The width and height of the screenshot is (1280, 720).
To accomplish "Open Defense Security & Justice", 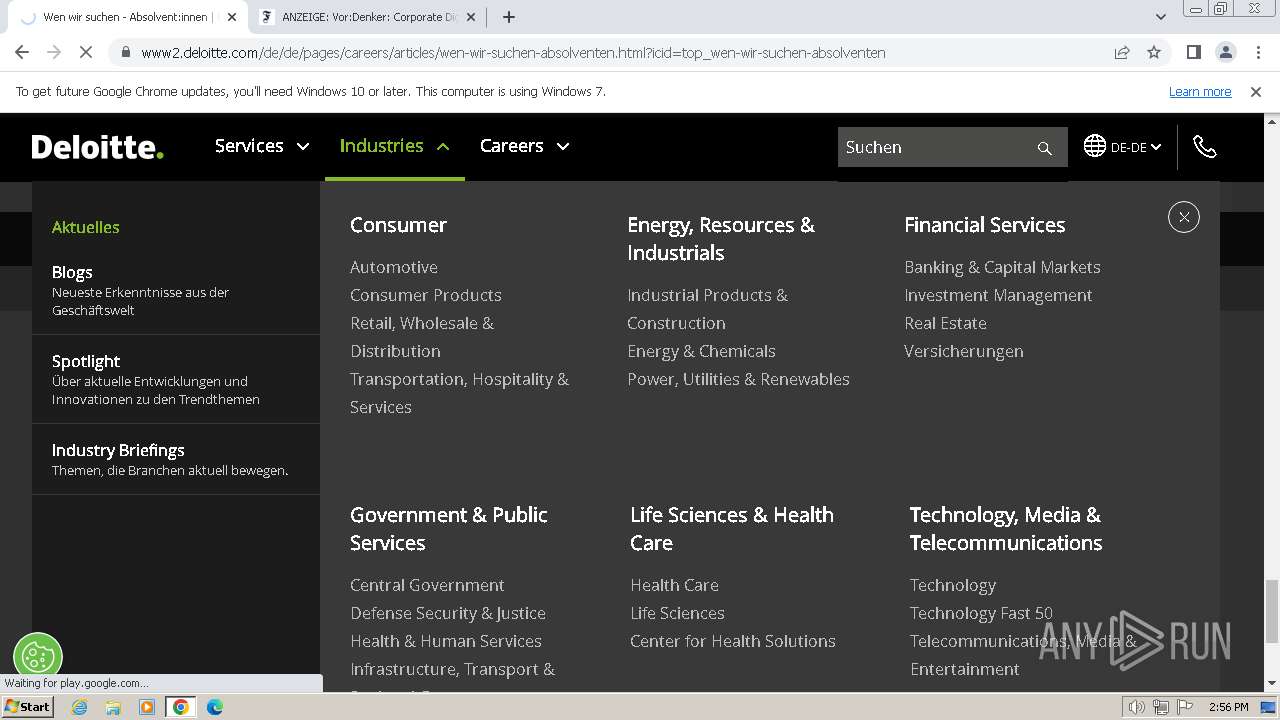I will [448, 613].
